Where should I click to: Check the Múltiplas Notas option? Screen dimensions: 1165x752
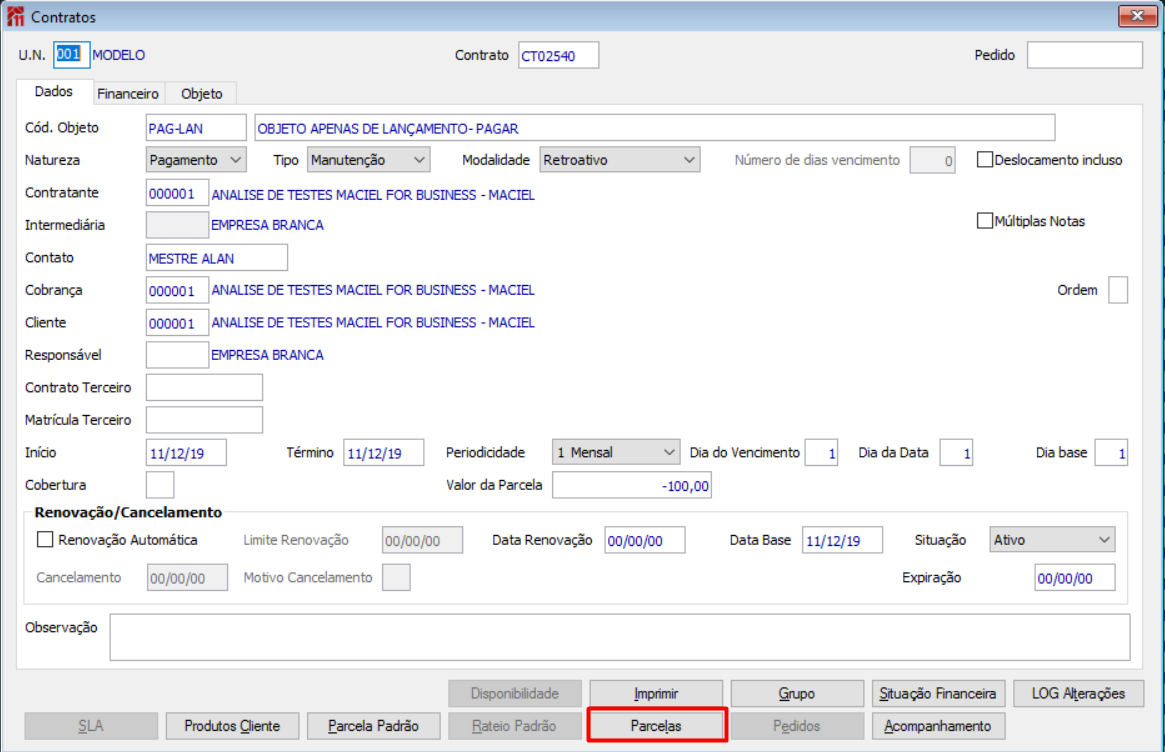coord(984,221)
